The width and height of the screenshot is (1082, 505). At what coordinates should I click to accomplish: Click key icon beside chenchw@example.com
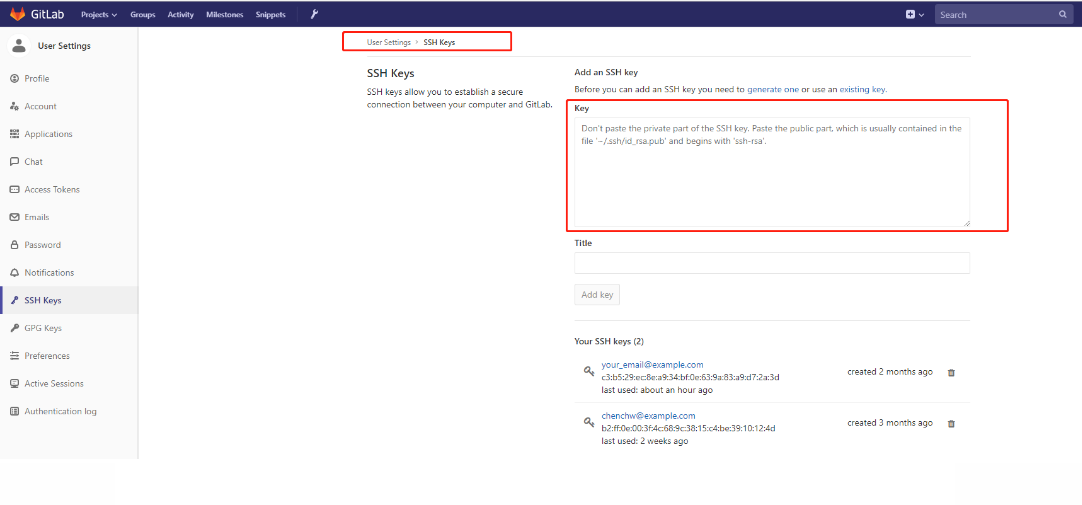[589, 422]
